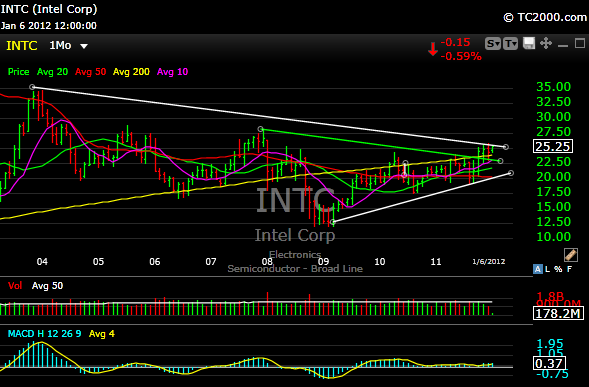Click the Avg 200 legend label
Image resolution: width=589 pixels, height=387 pixels.
pos(131,72)
